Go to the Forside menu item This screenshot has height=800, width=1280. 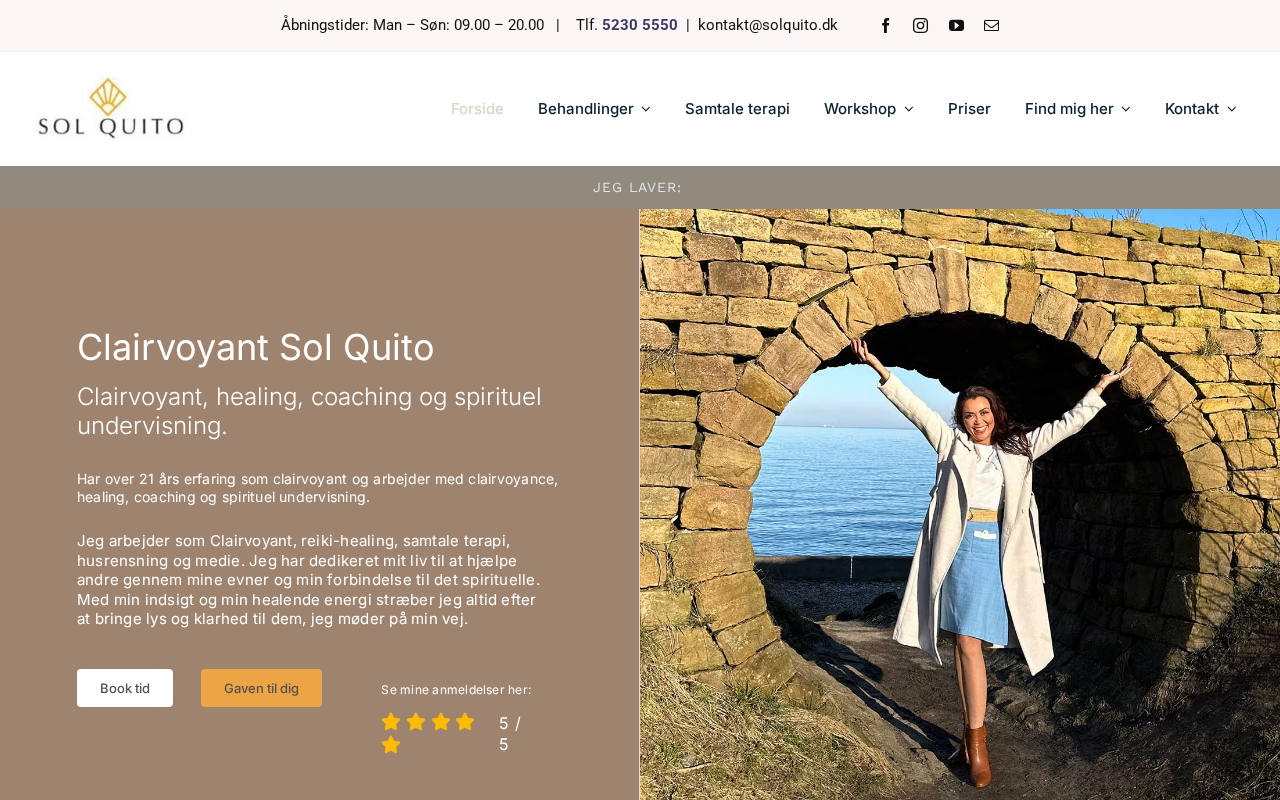(477, 108)
